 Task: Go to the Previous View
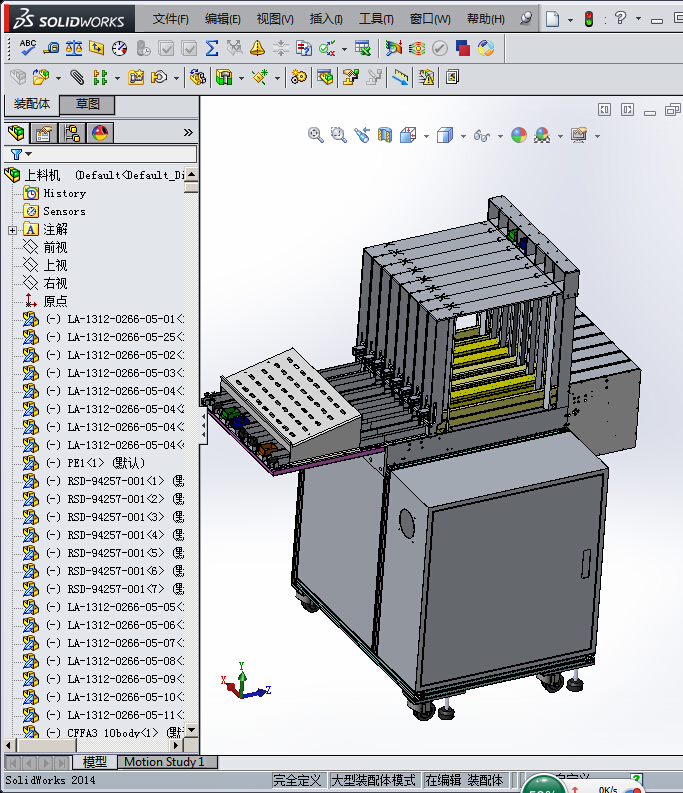tap(362, 135)
